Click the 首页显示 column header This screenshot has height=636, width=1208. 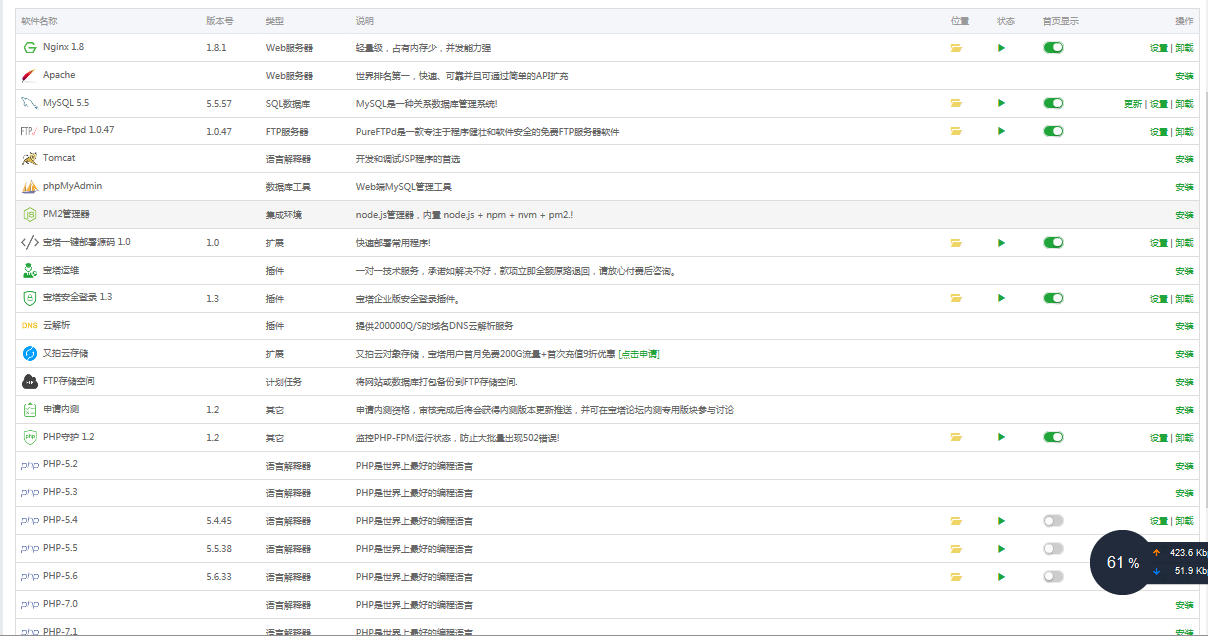[x=1060, y=21]
